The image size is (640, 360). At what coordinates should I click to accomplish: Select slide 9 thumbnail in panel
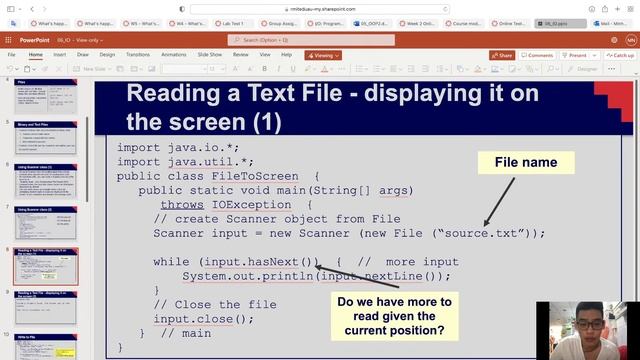(46, 308)
